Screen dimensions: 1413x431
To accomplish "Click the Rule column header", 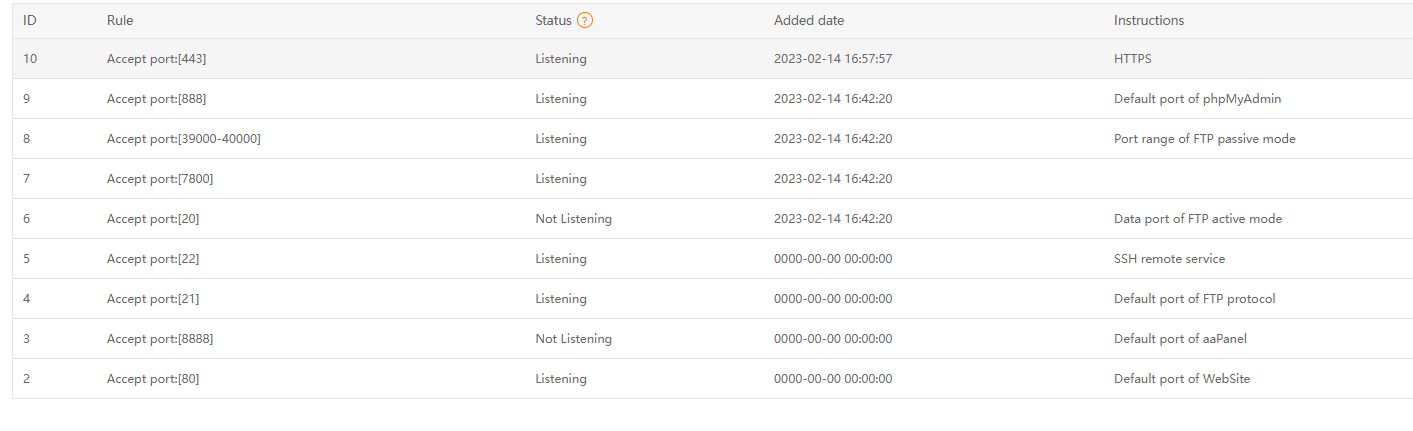I will click(120, 20).
